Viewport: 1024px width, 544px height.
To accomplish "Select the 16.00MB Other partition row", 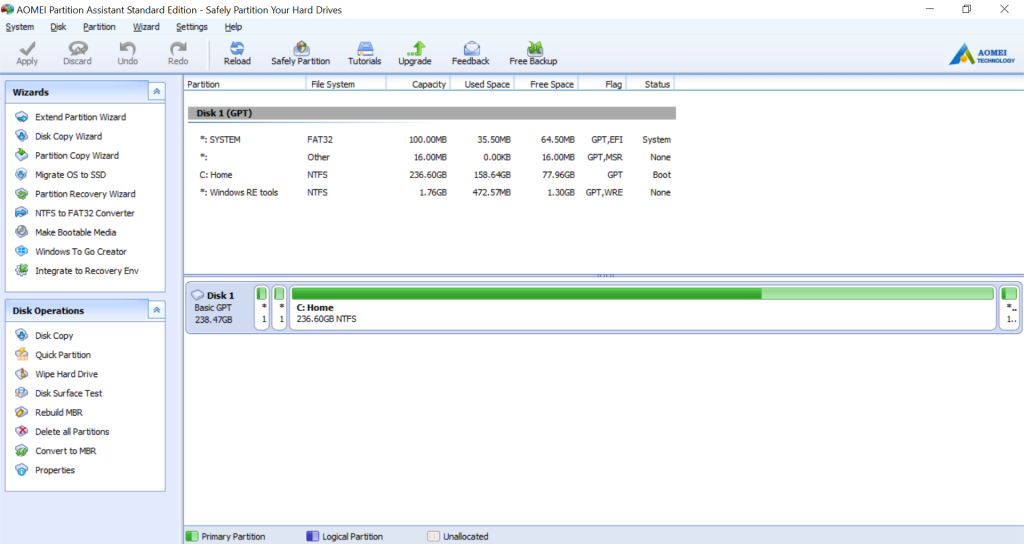I will click(432, 157).
